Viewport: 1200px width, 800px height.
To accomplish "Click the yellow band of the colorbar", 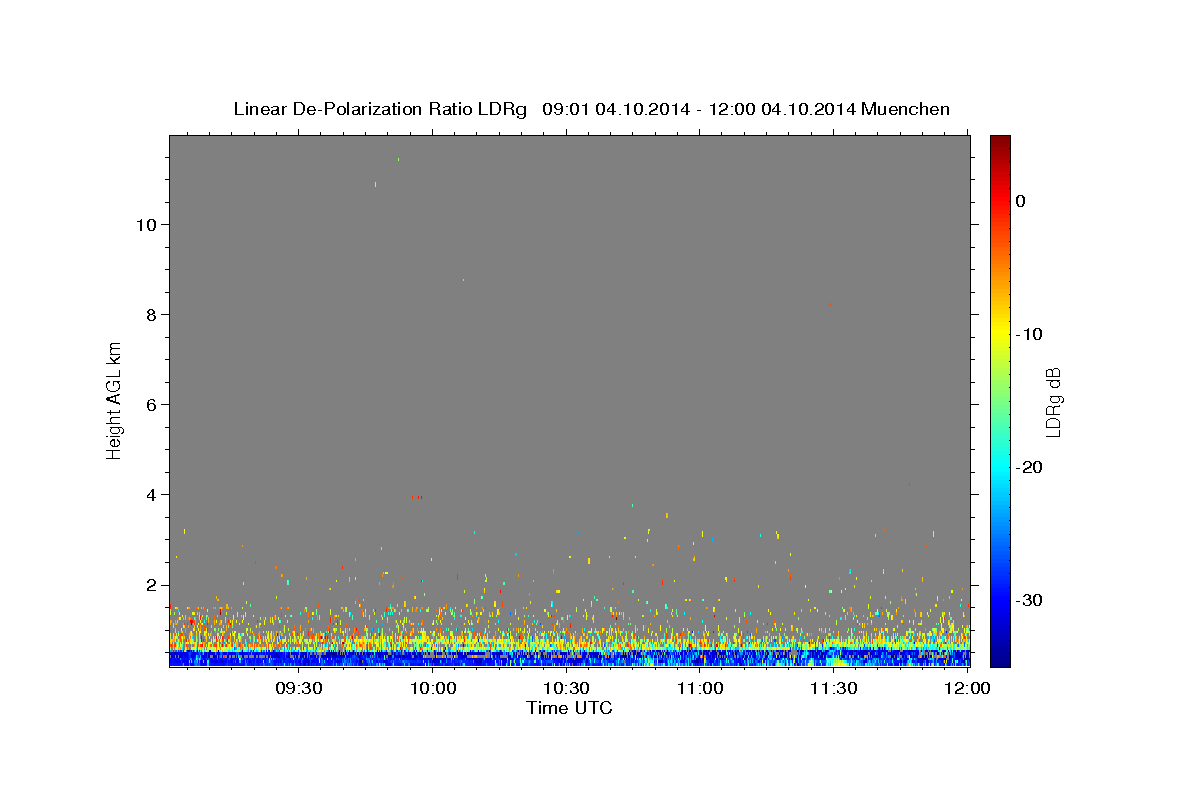I will pyautogui.click(x=1000, y=330).
